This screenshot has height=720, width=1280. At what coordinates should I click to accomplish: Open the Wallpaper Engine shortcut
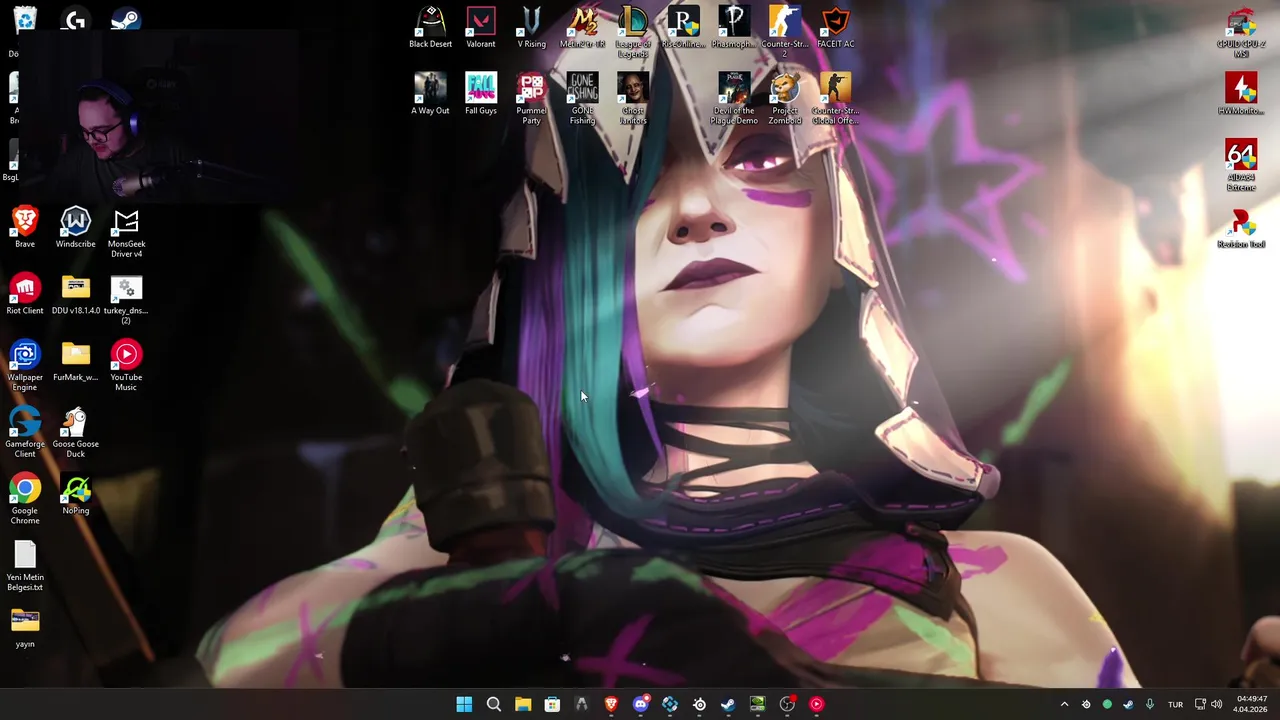pyautogui.click(x=25, y=366)
